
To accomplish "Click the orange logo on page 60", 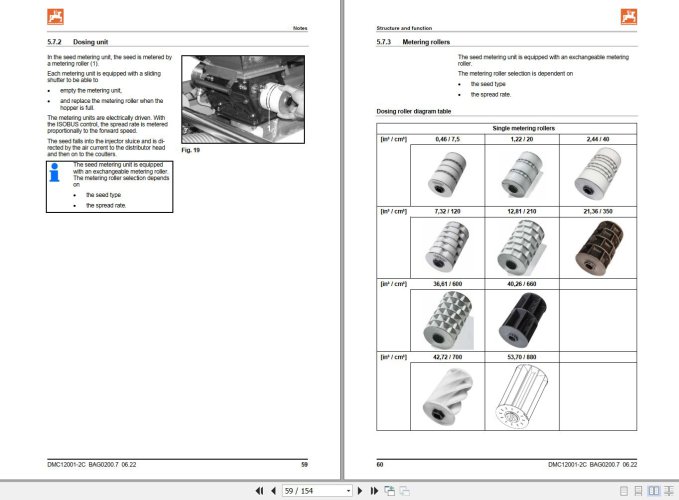I will tap(629, 17).
